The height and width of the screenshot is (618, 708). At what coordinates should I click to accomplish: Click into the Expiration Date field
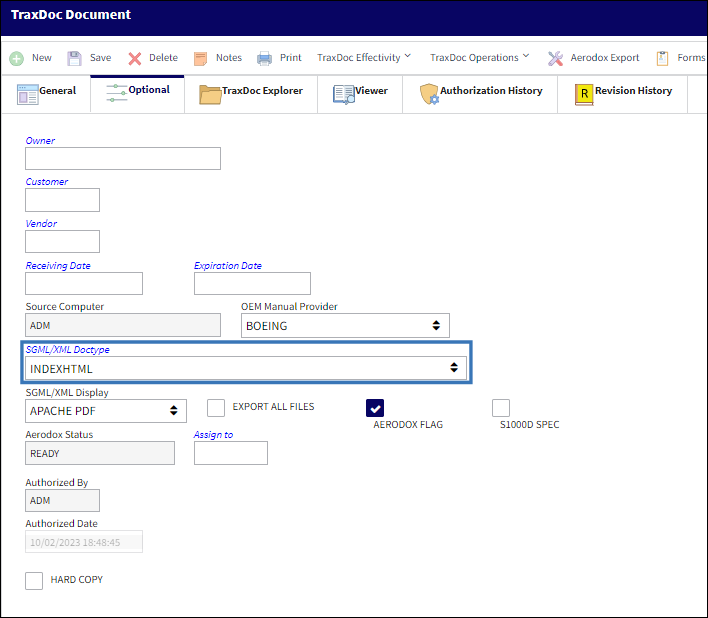point(252,283)
